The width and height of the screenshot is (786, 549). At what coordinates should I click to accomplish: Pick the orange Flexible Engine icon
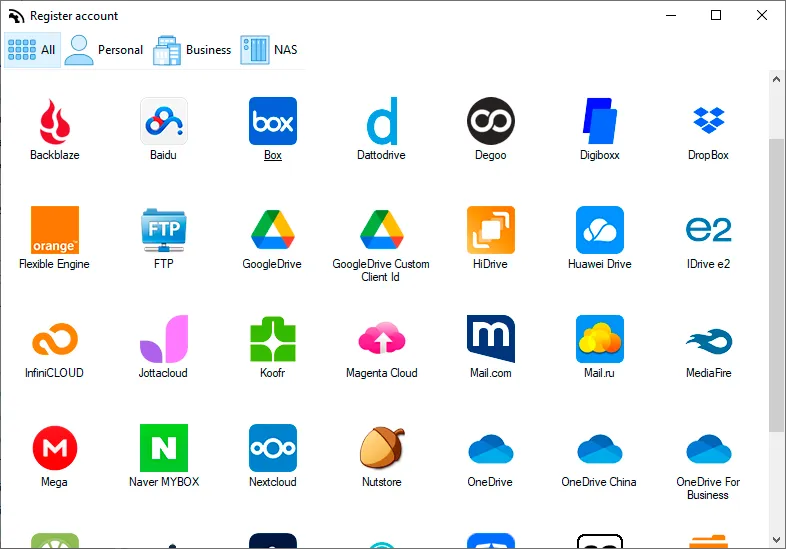click(x=55, y=230)
